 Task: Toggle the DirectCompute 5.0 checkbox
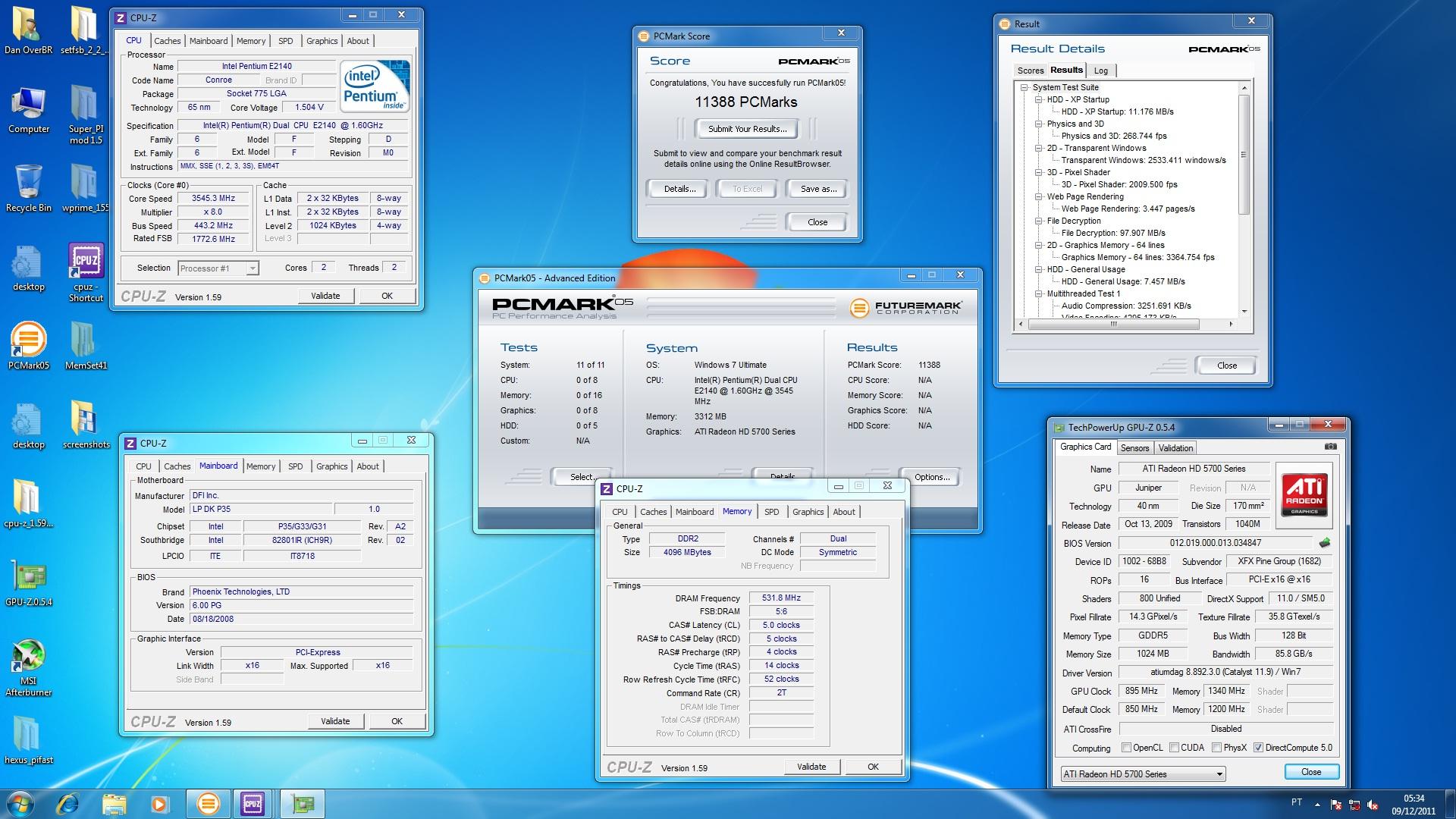pos(1258,748)
